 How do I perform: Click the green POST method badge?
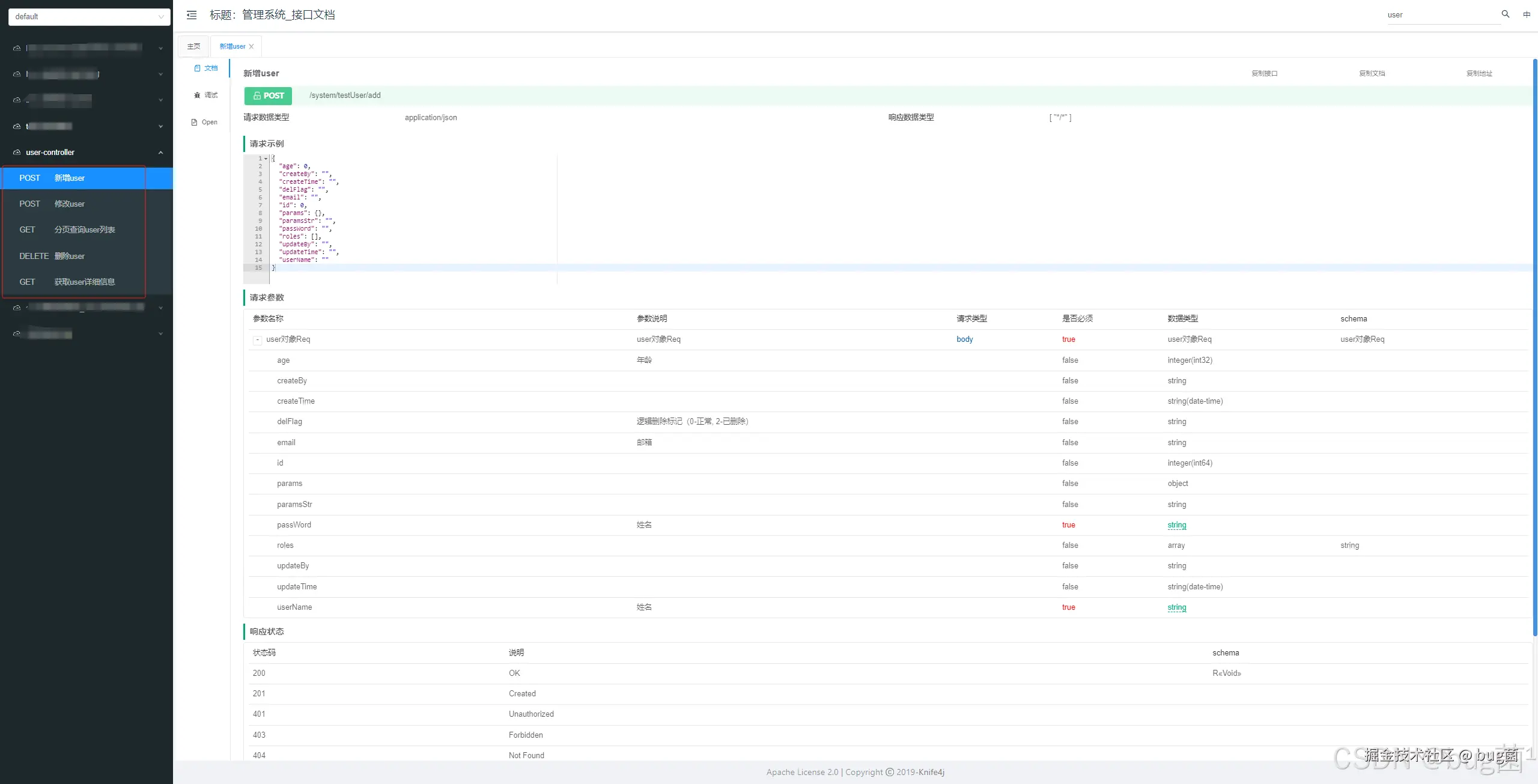[268, 96]
